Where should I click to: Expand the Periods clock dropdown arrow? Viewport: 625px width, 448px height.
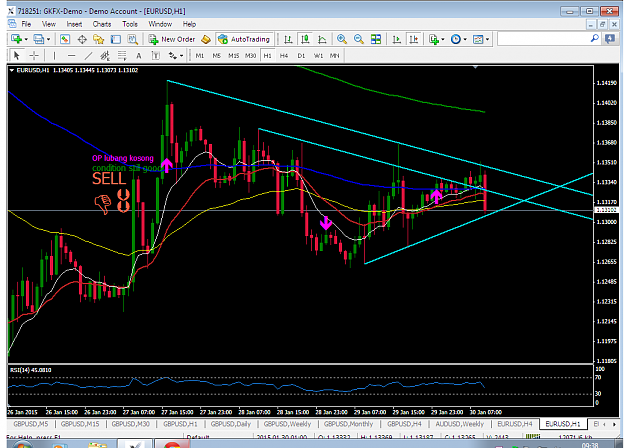465,39
